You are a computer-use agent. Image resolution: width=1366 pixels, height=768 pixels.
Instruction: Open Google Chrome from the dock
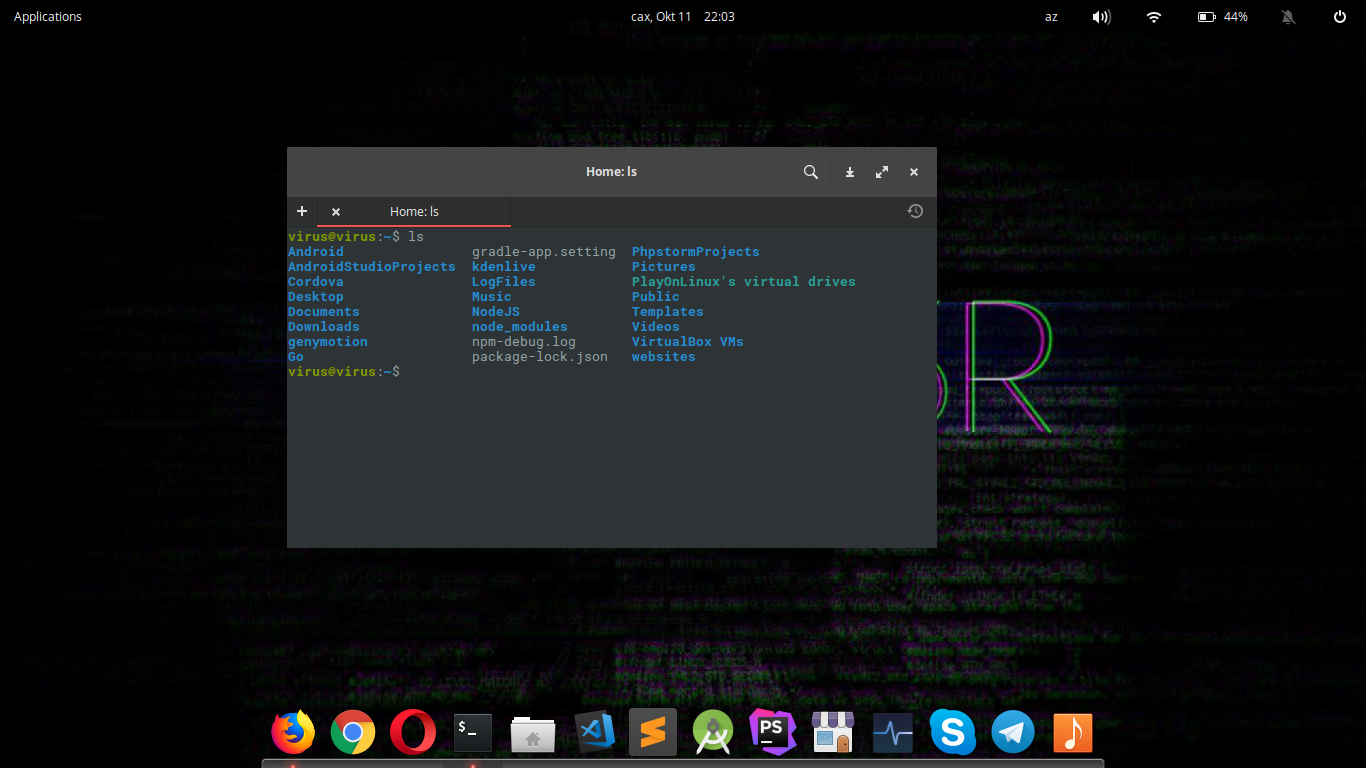tap(353, 733)
